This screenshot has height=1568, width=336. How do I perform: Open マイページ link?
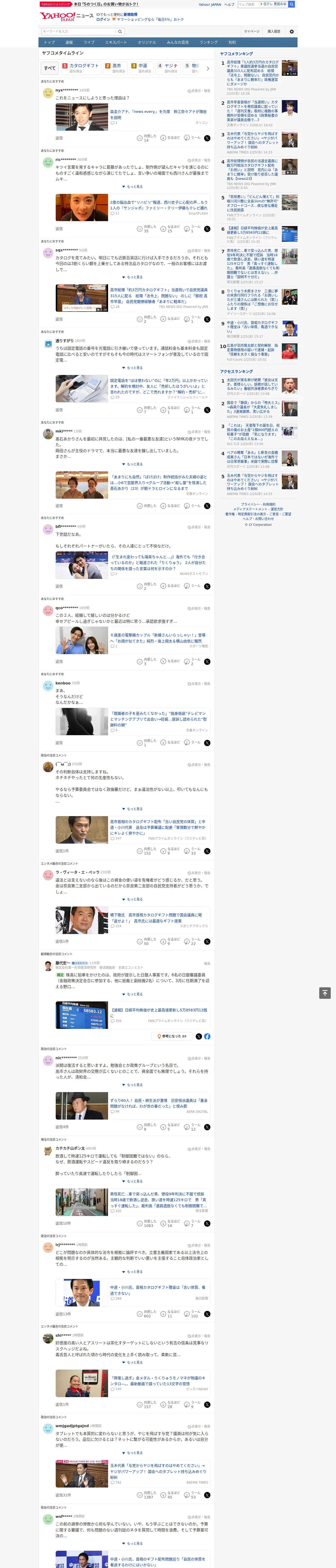(x=251, y=32)
